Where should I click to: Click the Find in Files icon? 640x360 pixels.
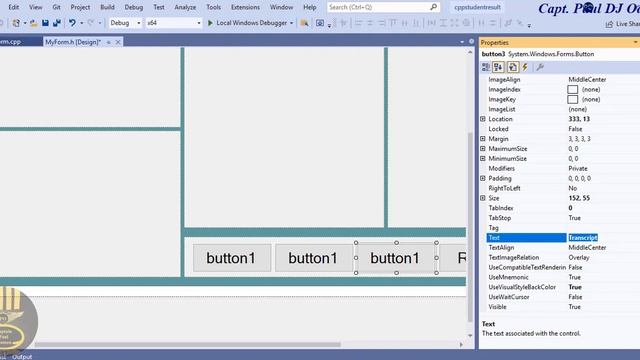304,23
